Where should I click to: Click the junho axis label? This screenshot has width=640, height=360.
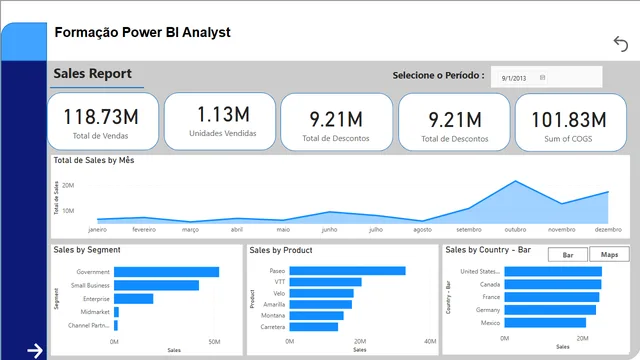click(329, 230)
